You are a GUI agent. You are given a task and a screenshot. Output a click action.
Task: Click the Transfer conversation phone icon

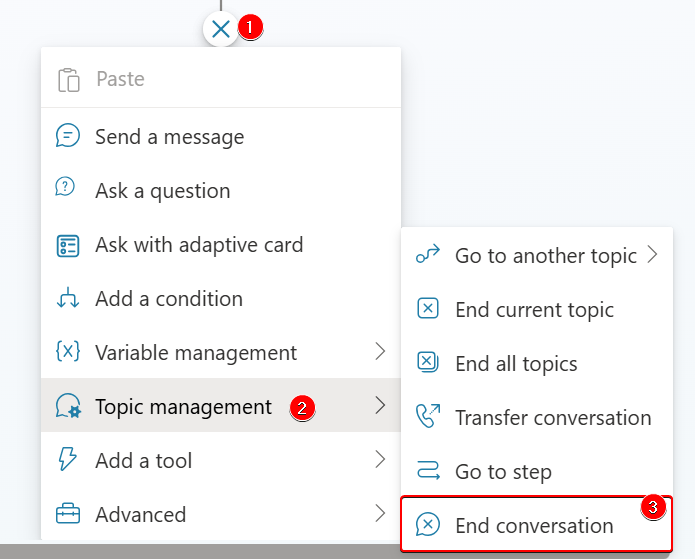427,418
